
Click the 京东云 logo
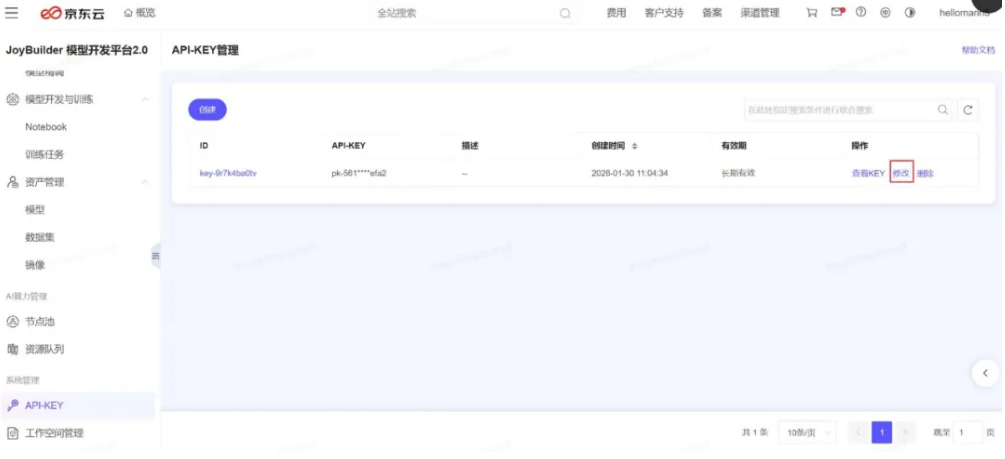click(x=72, y=13)
